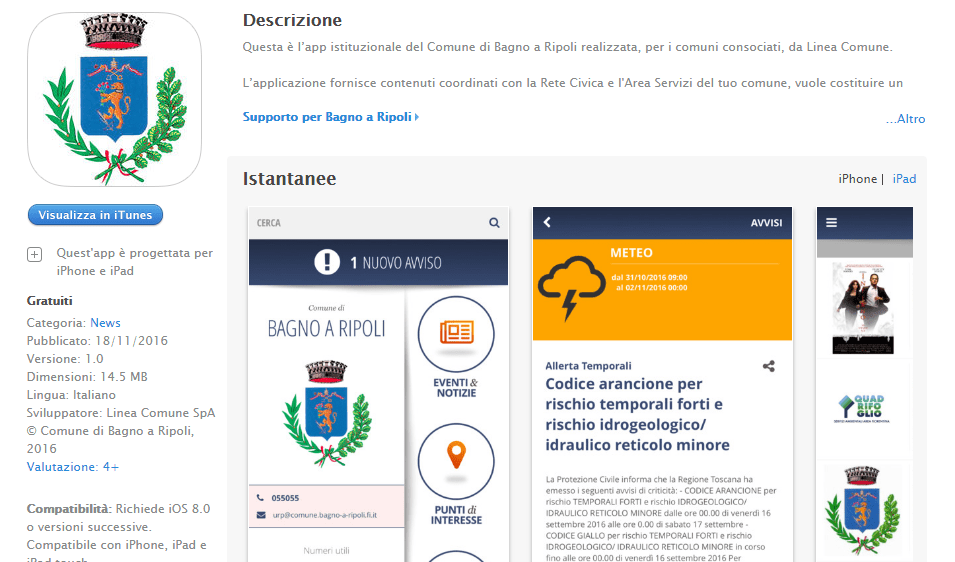955x562 pixels.
Task: Click the Gratuiti price label
Action: click(49, 301)
